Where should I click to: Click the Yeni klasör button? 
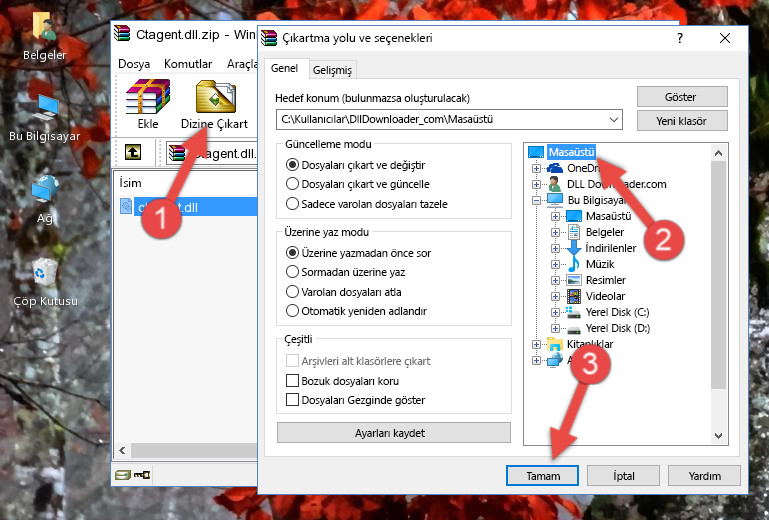(682, 121)
